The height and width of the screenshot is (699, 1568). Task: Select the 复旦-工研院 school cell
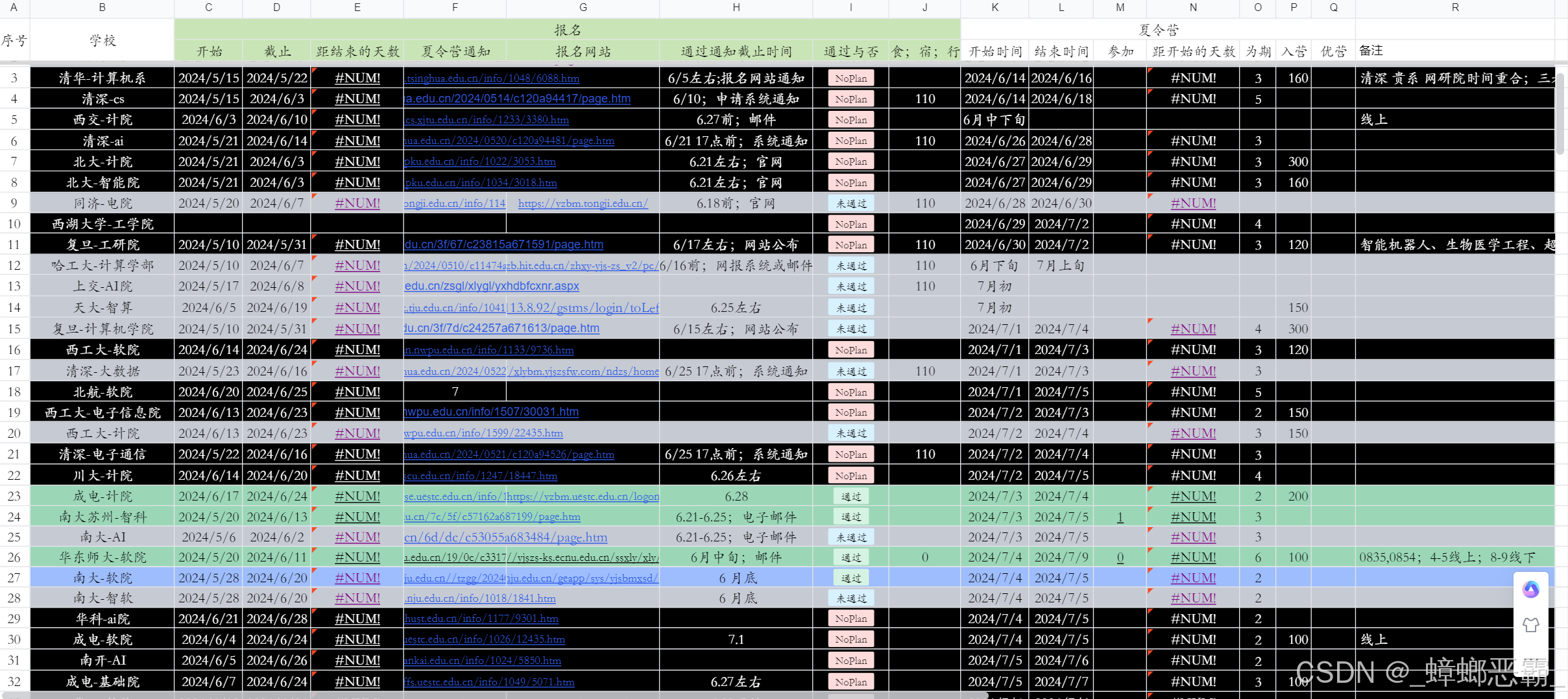point(102,245)
